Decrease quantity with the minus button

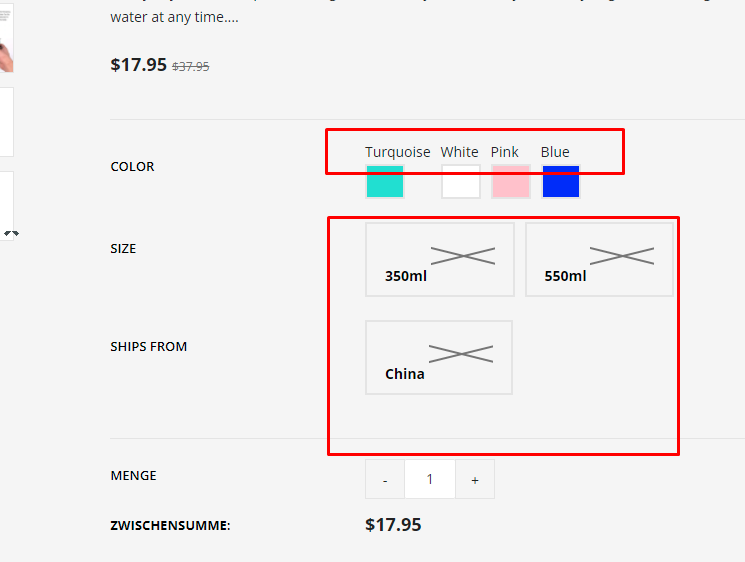click(x=385, y=480)
